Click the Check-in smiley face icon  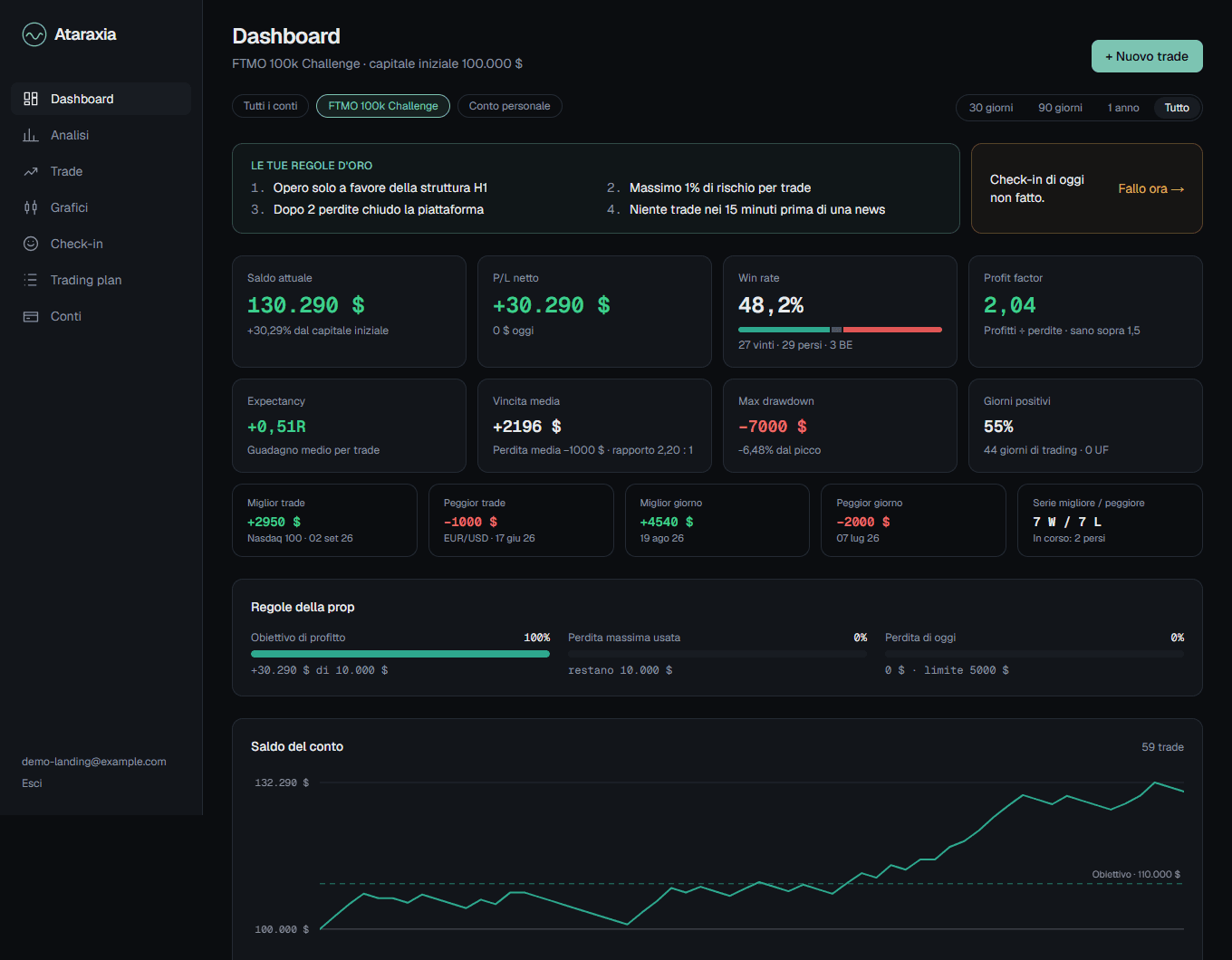point(31,244)
